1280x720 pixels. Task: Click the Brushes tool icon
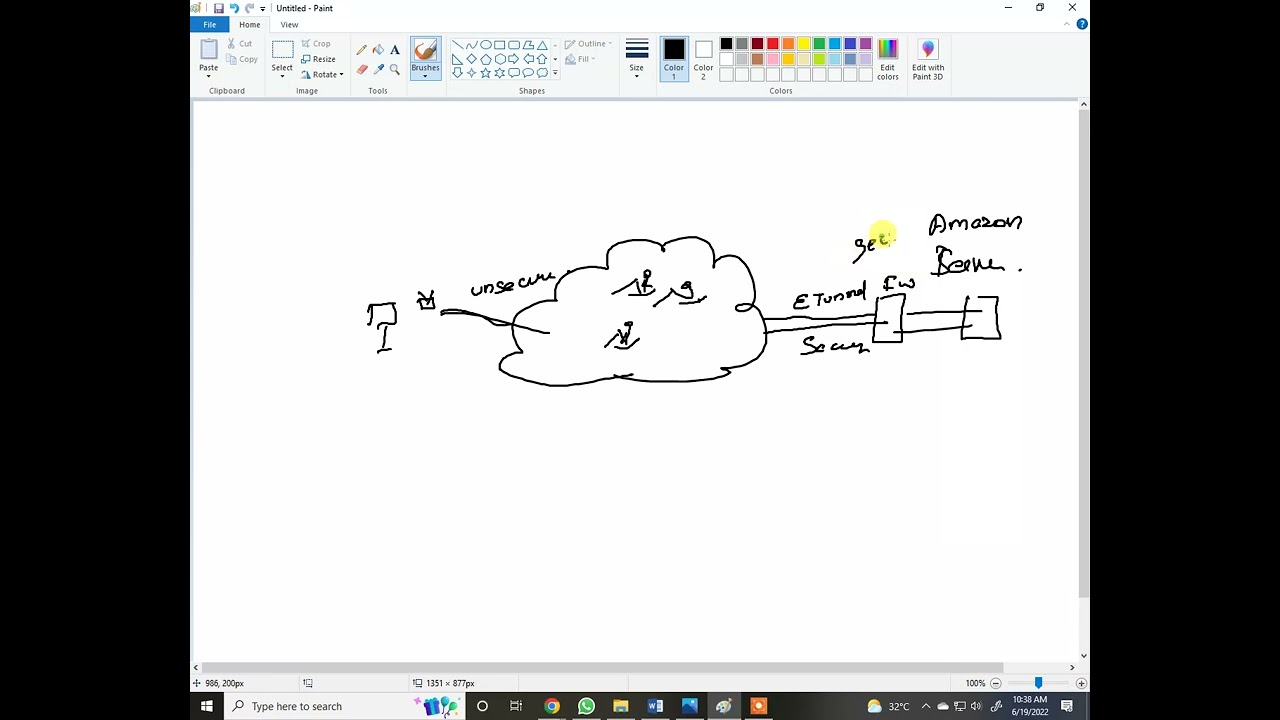click(425, 51)
